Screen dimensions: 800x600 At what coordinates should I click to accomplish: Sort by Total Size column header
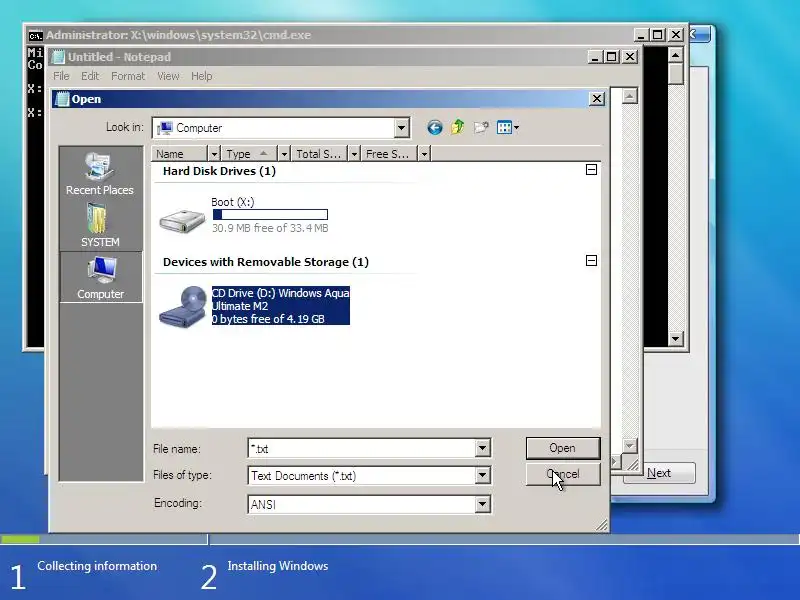(x=319, y=154)
